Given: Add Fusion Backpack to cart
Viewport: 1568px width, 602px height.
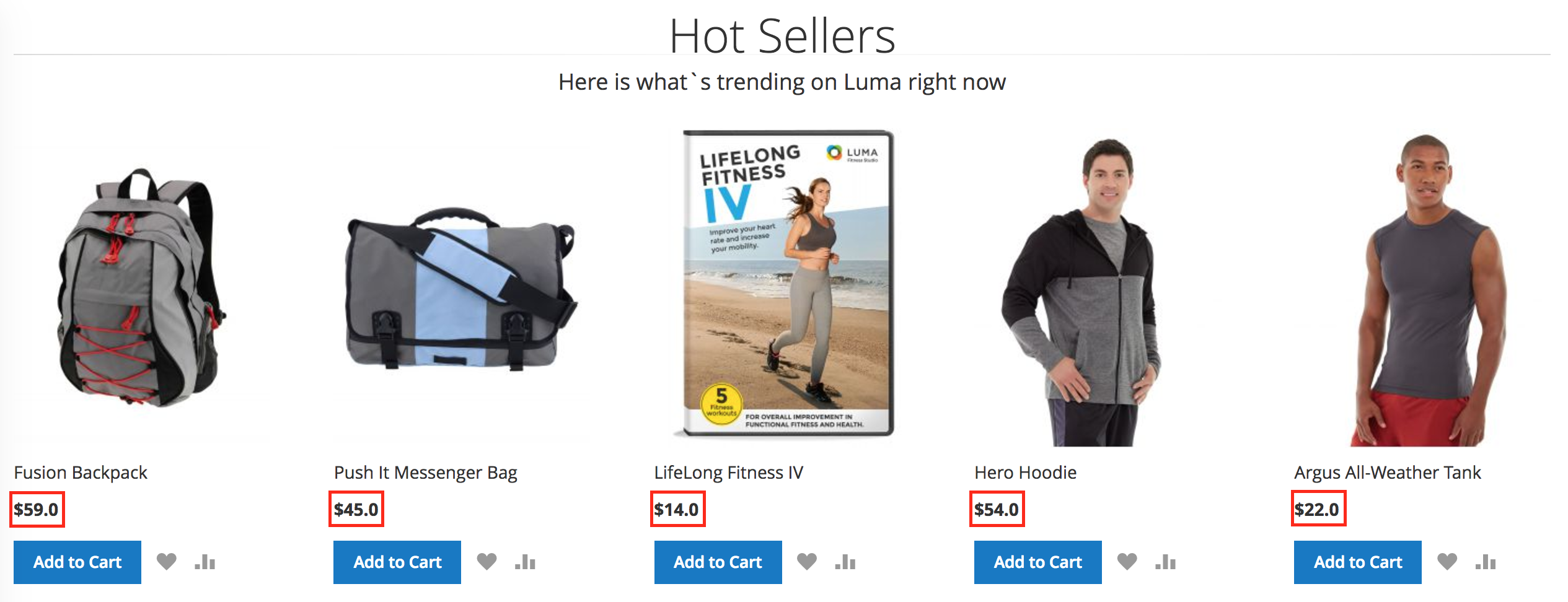Looking at the screenshot, I should [x=77, y=562].
